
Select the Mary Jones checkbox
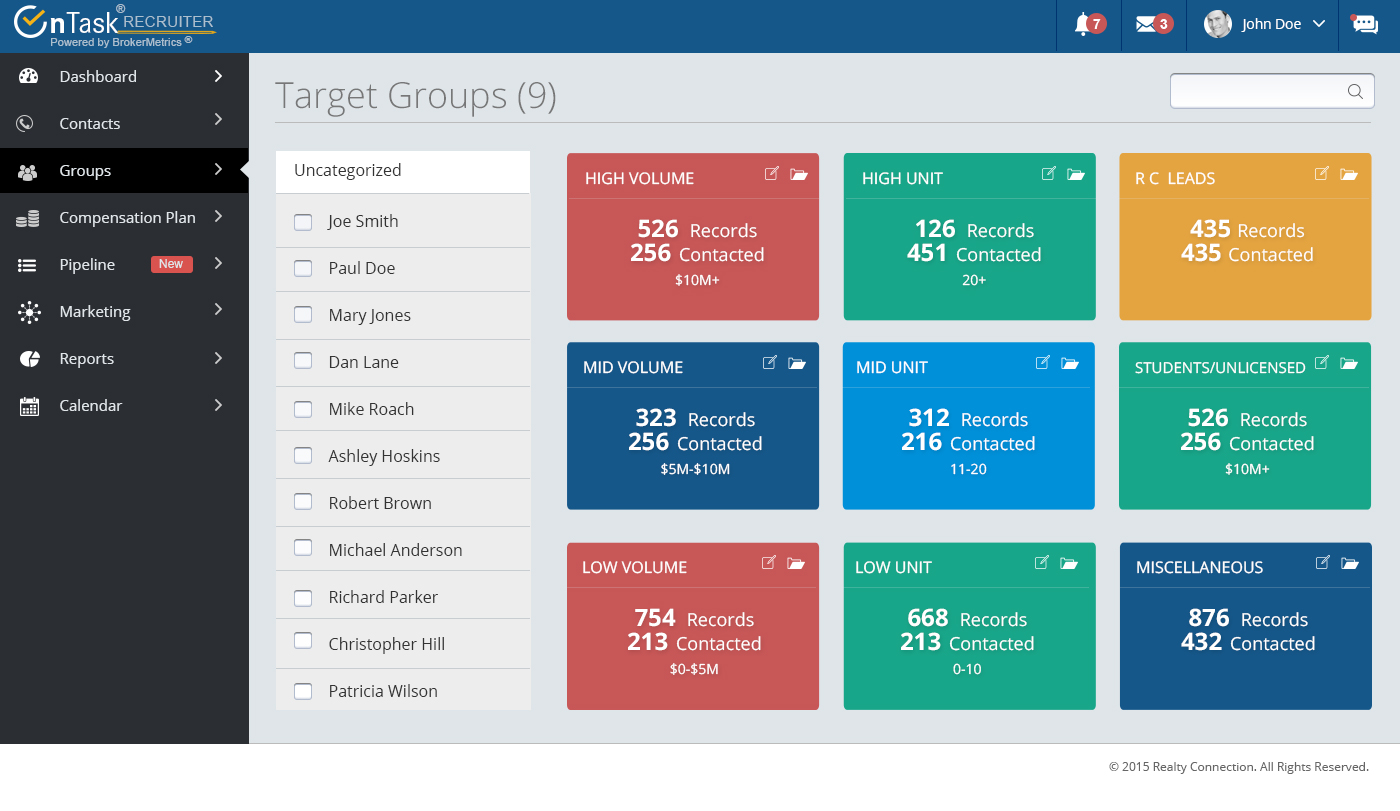pos(303,314)
